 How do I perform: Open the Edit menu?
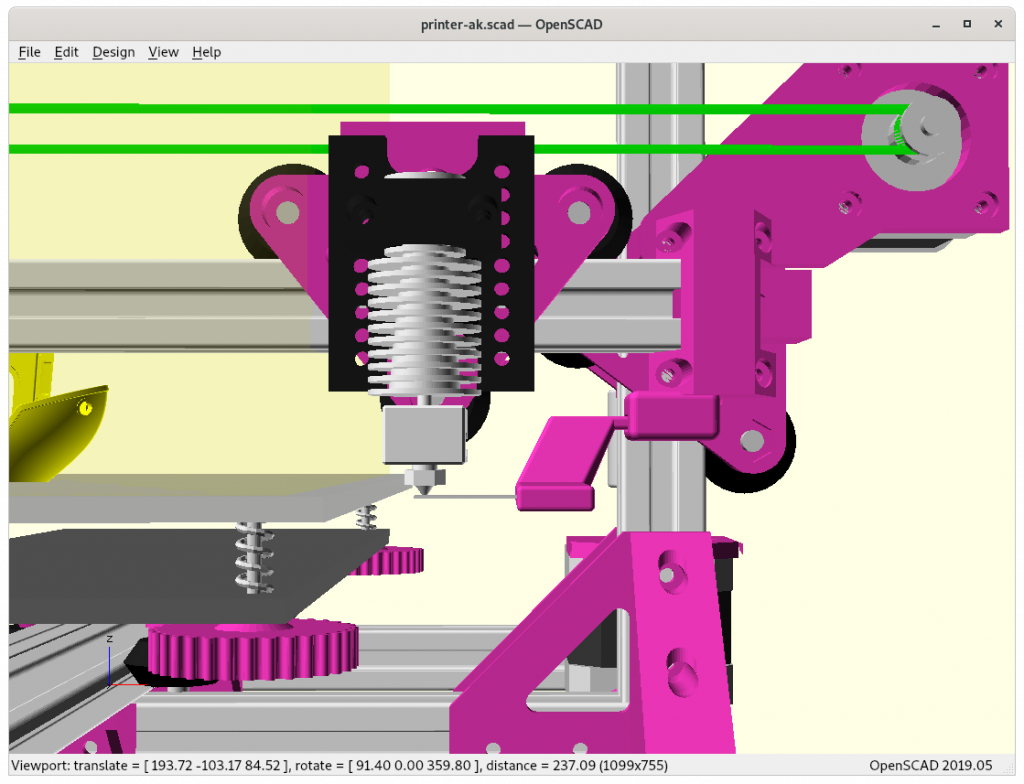(66, 52)
